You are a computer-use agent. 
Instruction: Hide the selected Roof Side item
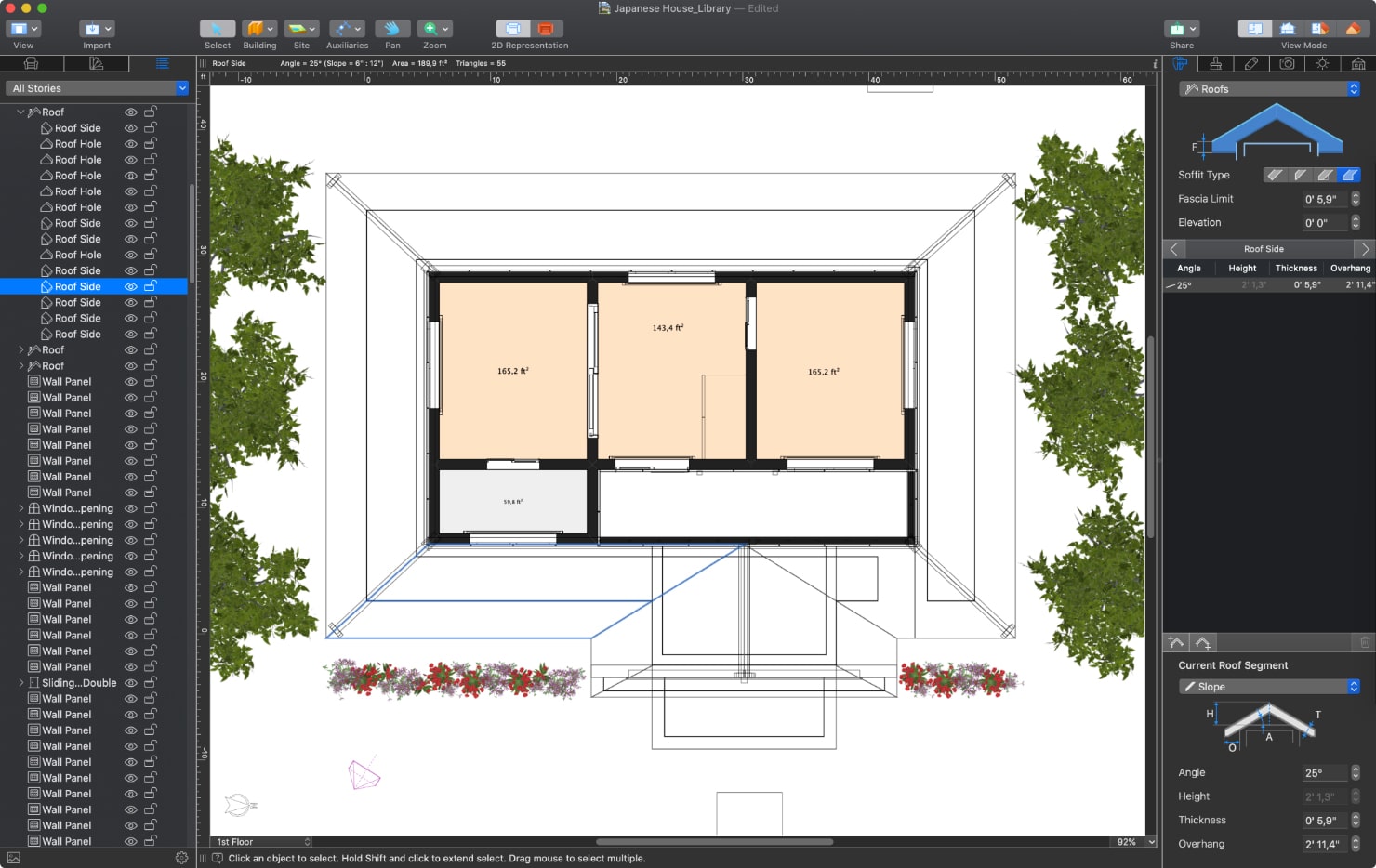pos(131,287)
